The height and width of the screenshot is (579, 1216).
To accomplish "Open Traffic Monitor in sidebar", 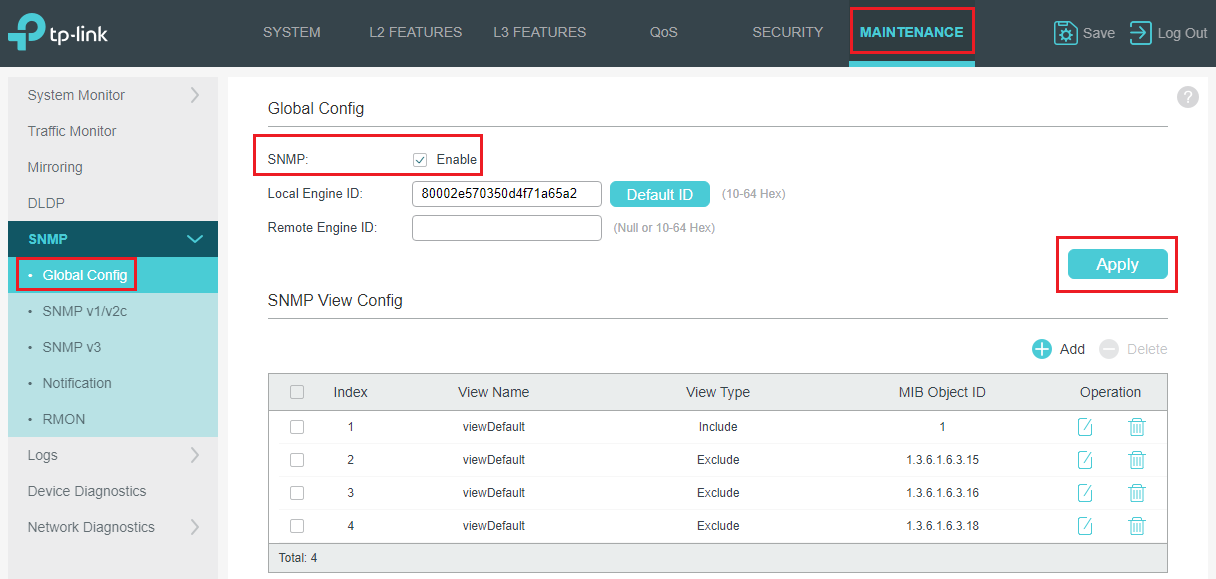I will [72, 131].
